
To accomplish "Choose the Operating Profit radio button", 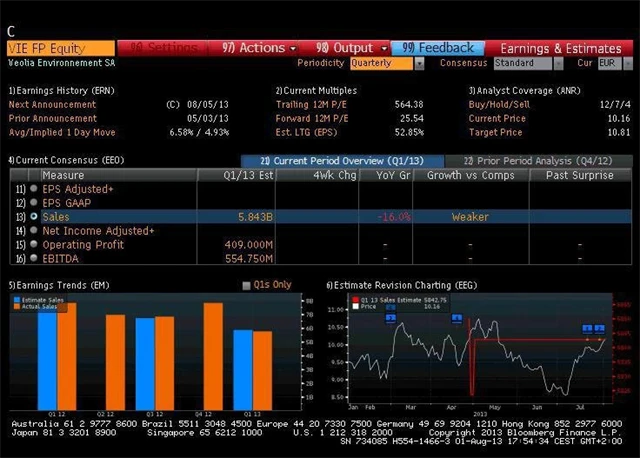I will pos(34,244).
